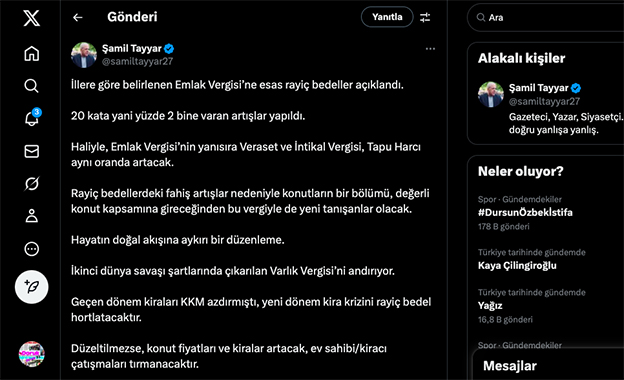Open Kaya Çilingiroğlu trending topic

click(517, 265)
